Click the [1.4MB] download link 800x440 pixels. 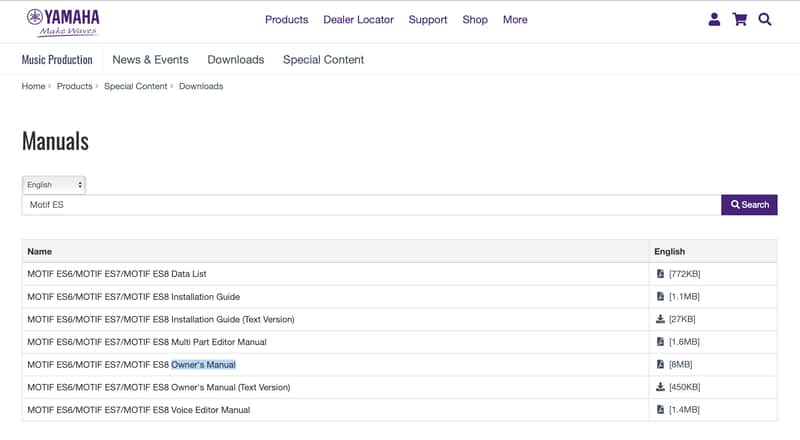pos(684,409)
